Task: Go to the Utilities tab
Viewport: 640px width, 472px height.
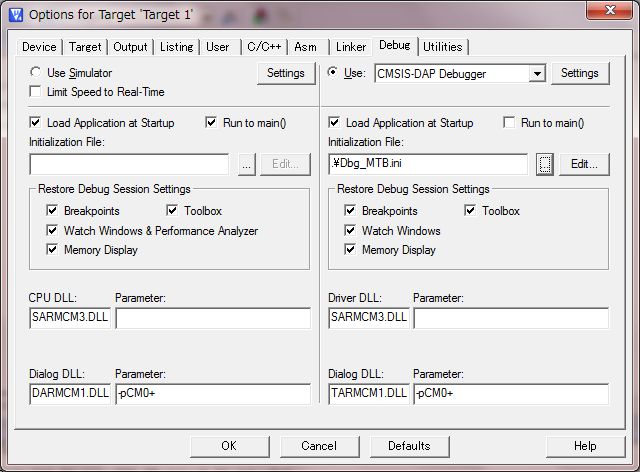Action: point(442,47)
